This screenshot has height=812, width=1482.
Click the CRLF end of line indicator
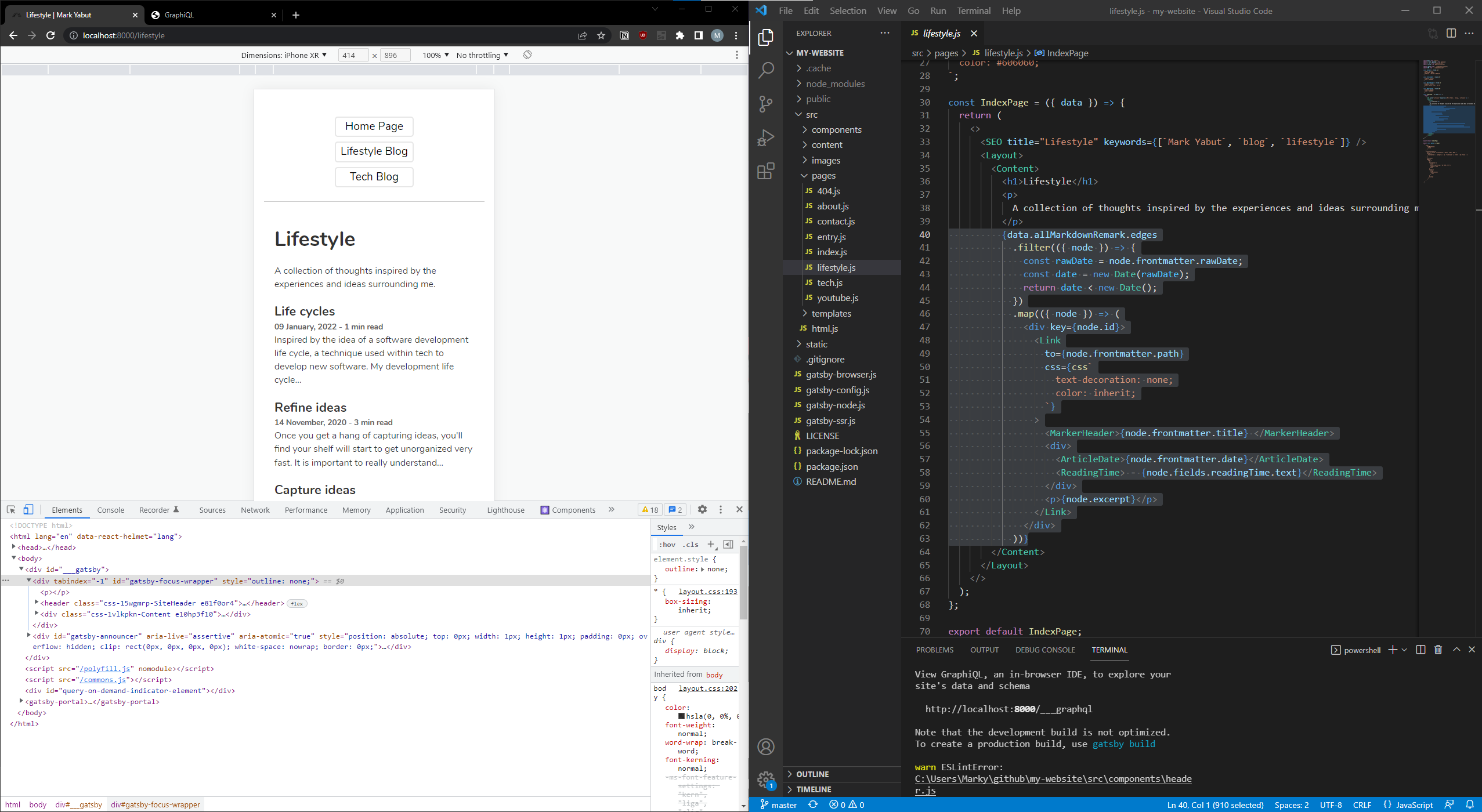1361,804
